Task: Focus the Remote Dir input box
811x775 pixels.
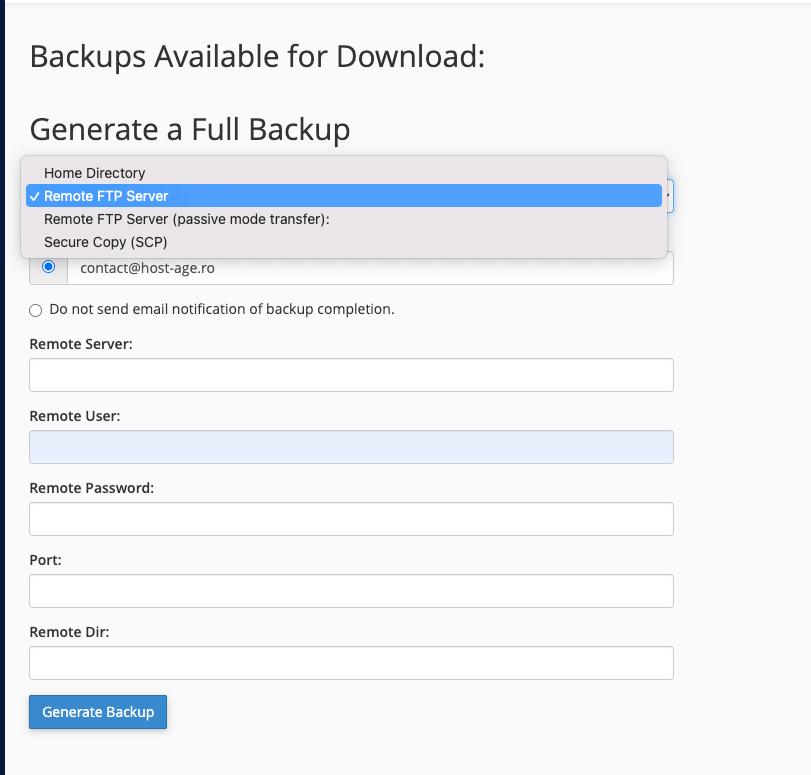Action: click(x=350, y=662)
